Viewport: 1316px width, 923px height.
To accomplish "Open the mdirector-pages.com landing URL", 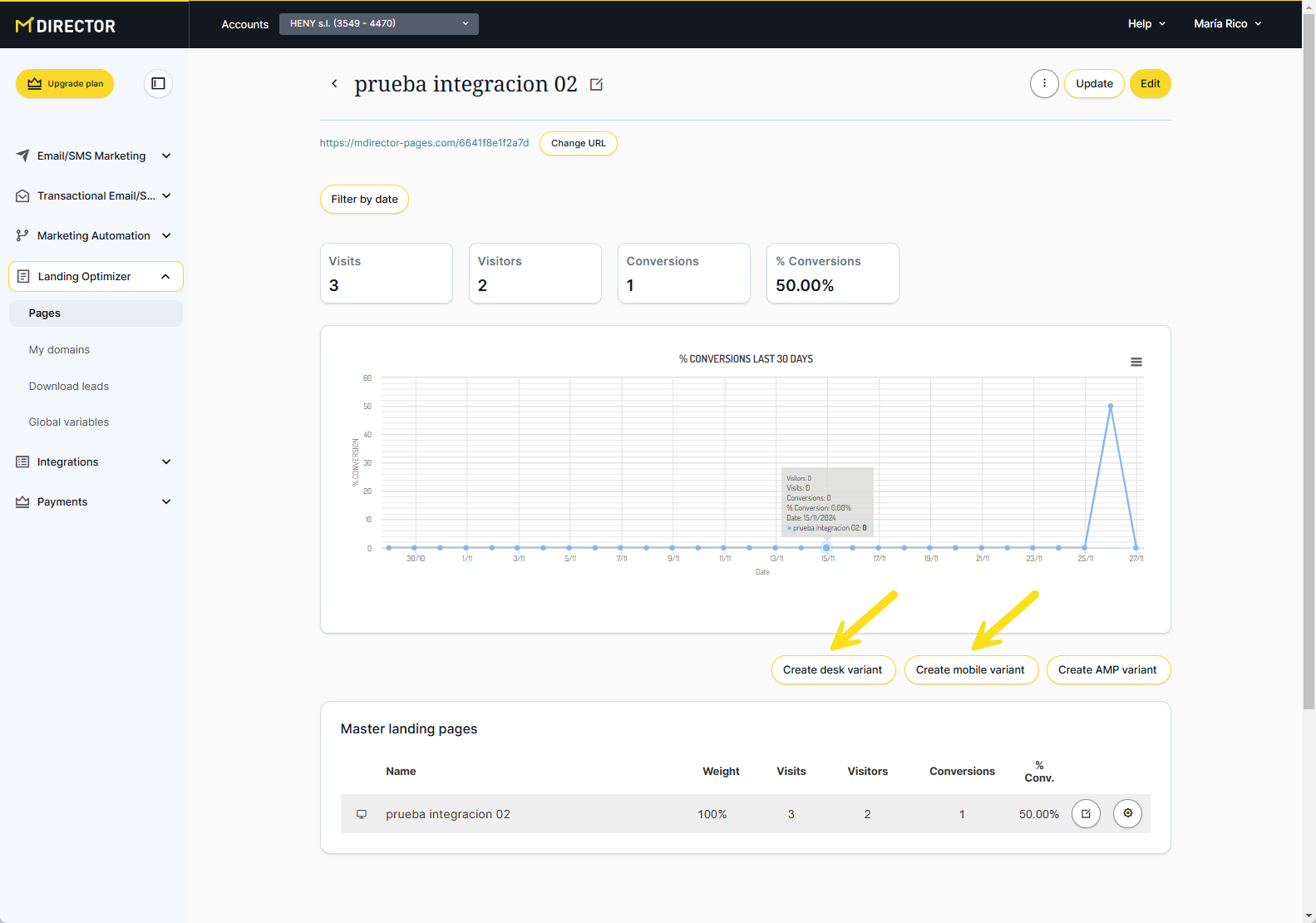I will (x=424, y=143).
